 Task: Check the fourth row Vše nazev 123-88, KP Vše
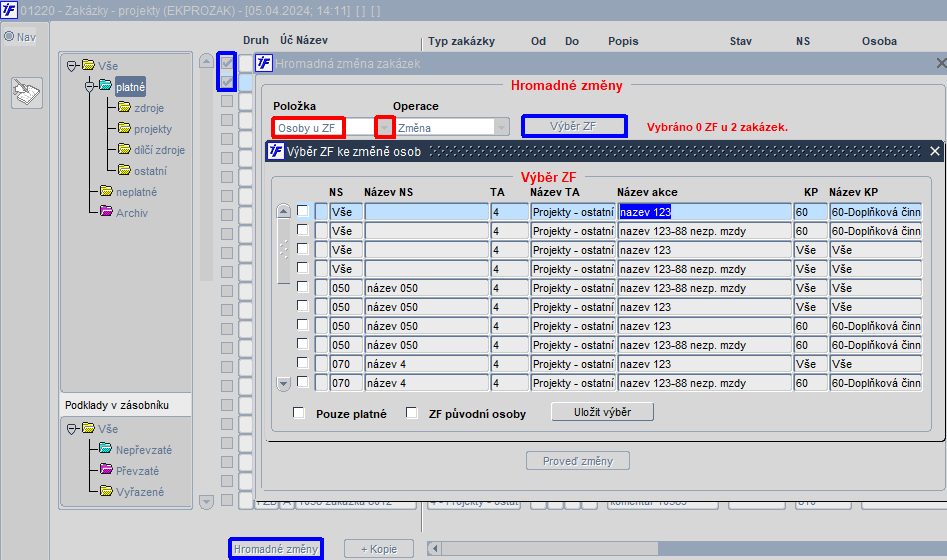coord(303,268)
